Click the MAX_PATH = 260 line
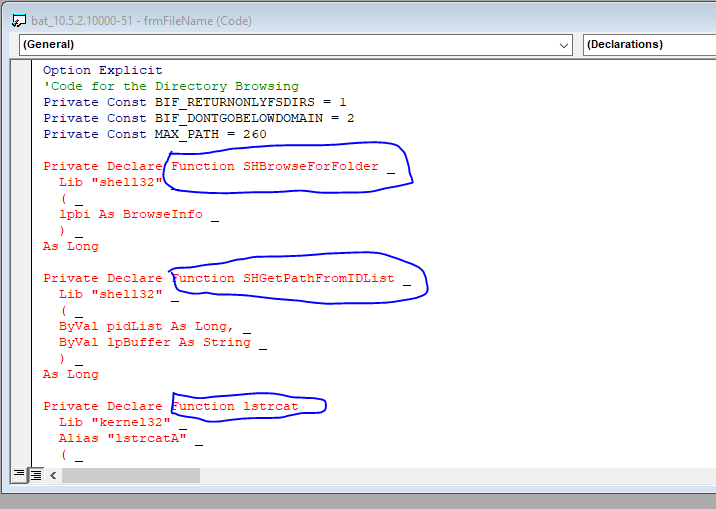The image size is (716, 509). (155, 134)
